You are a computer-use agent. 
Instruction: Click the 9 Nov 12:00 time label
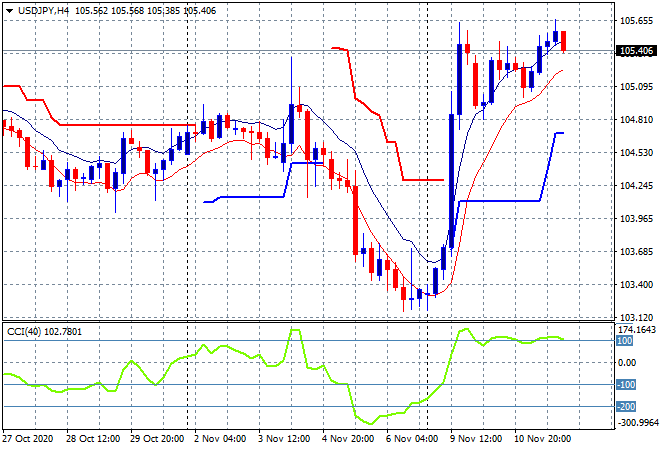(x=476, y=439)
